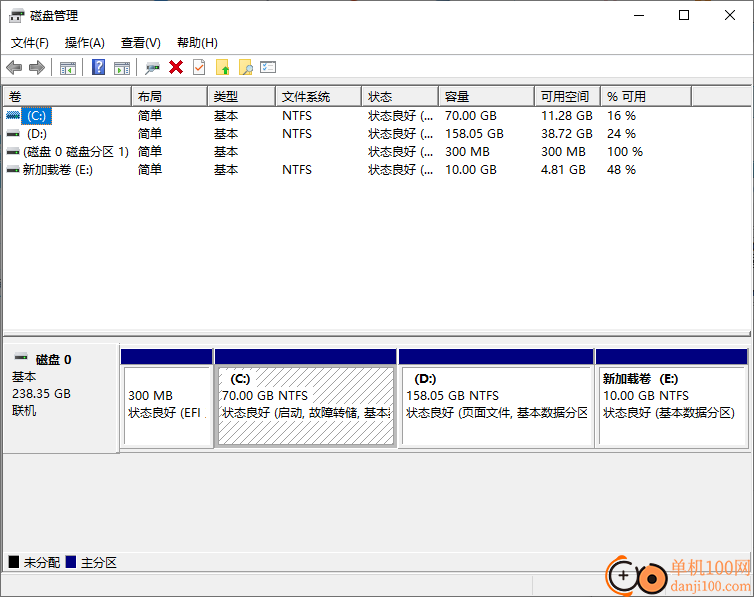The image size is (754, 597).
Task: Click the 70.00 GB capacity cell
Action: coord(471,116)
